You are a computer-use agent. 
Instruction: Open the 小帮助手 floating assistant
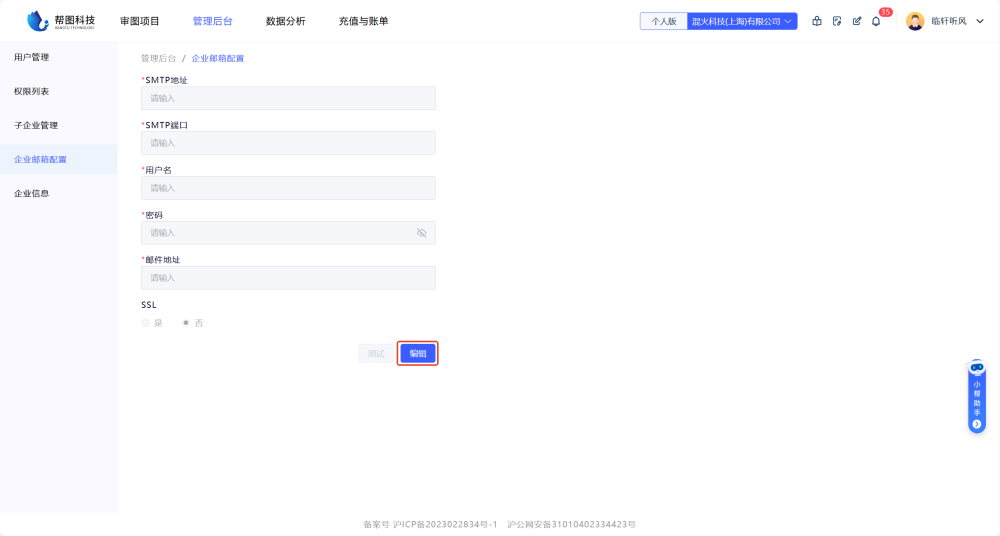[x=977, y=396]
